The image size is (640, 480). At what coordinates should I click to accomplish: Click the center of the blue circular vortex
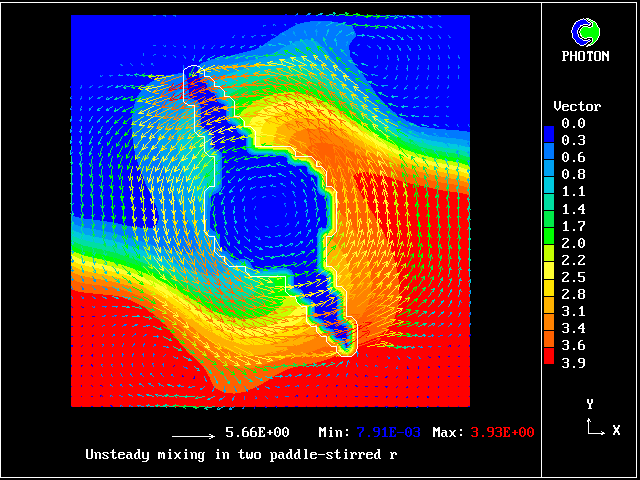pos(268,212)
